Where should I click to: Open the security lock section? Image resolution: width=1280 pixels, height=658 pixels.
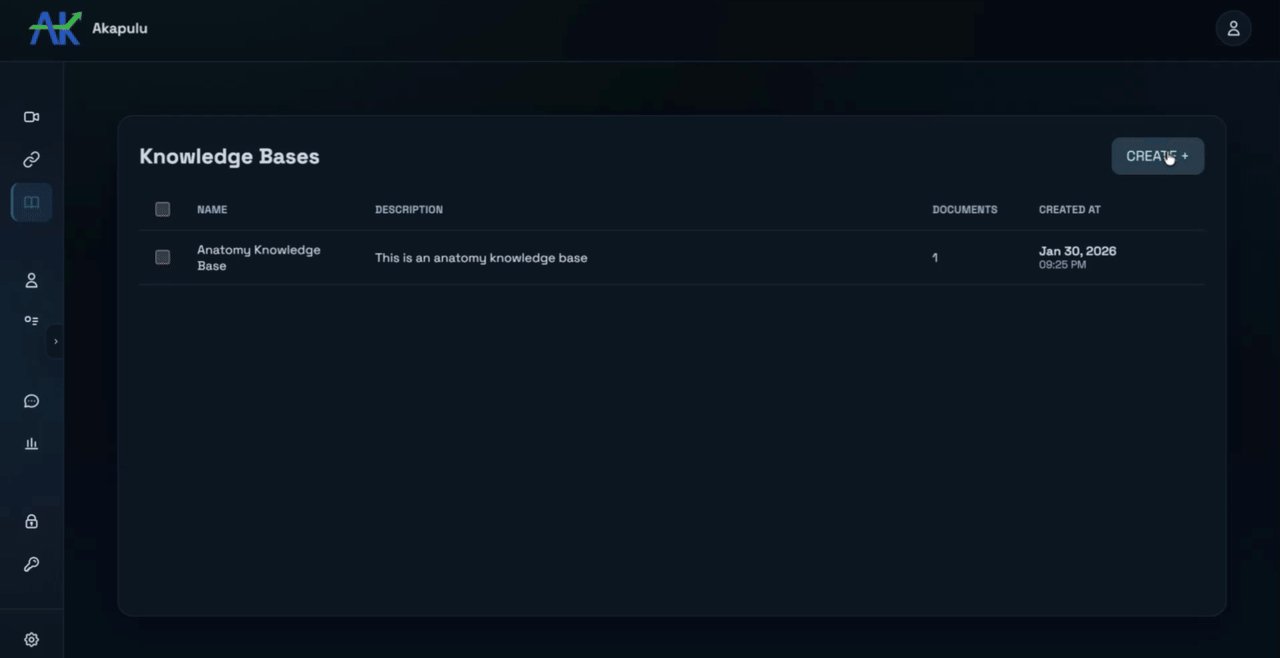coord(31,521)
